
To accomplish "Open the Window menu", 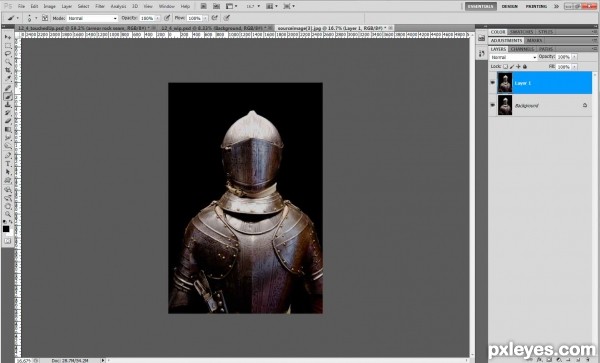I will [x=166, y=7].
